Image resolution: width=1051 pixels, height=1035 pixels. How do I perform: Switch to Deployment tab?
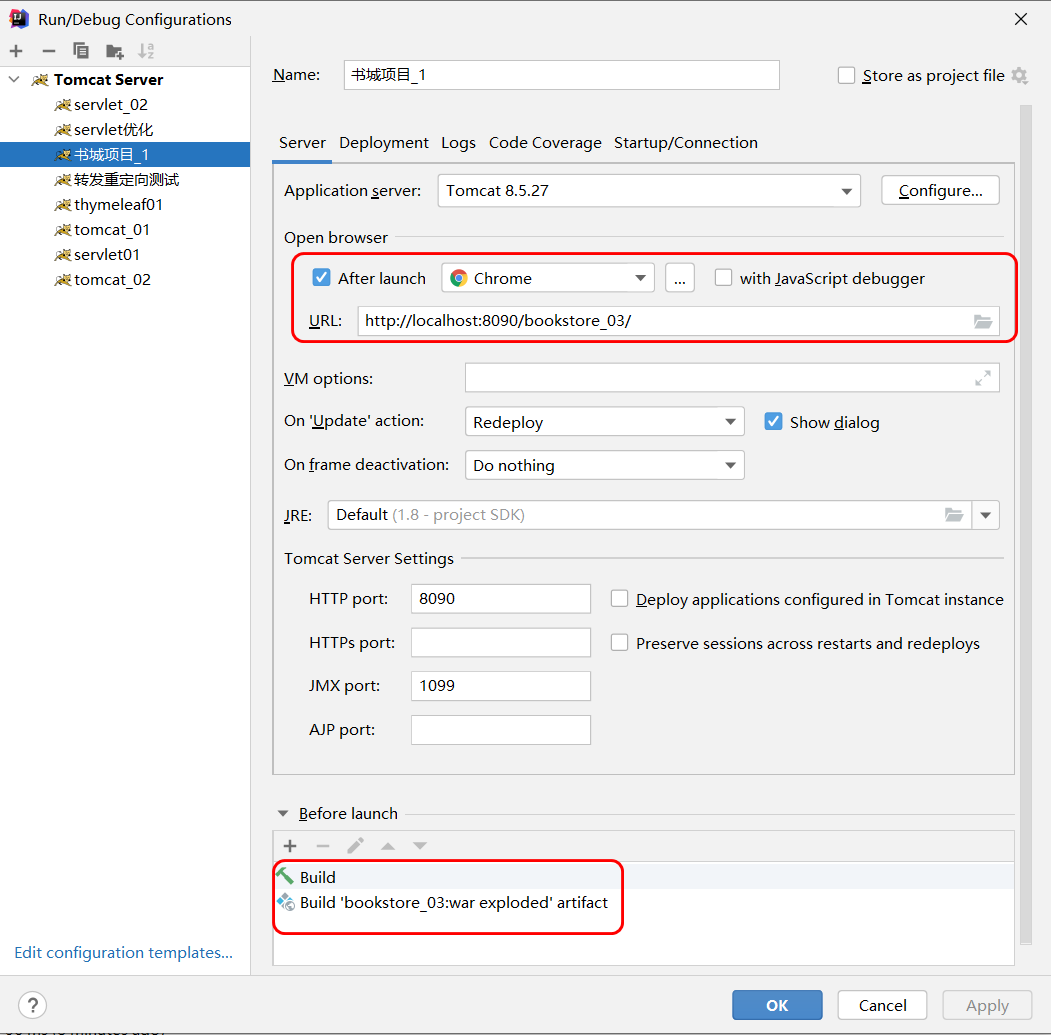(x=383, y=143)
